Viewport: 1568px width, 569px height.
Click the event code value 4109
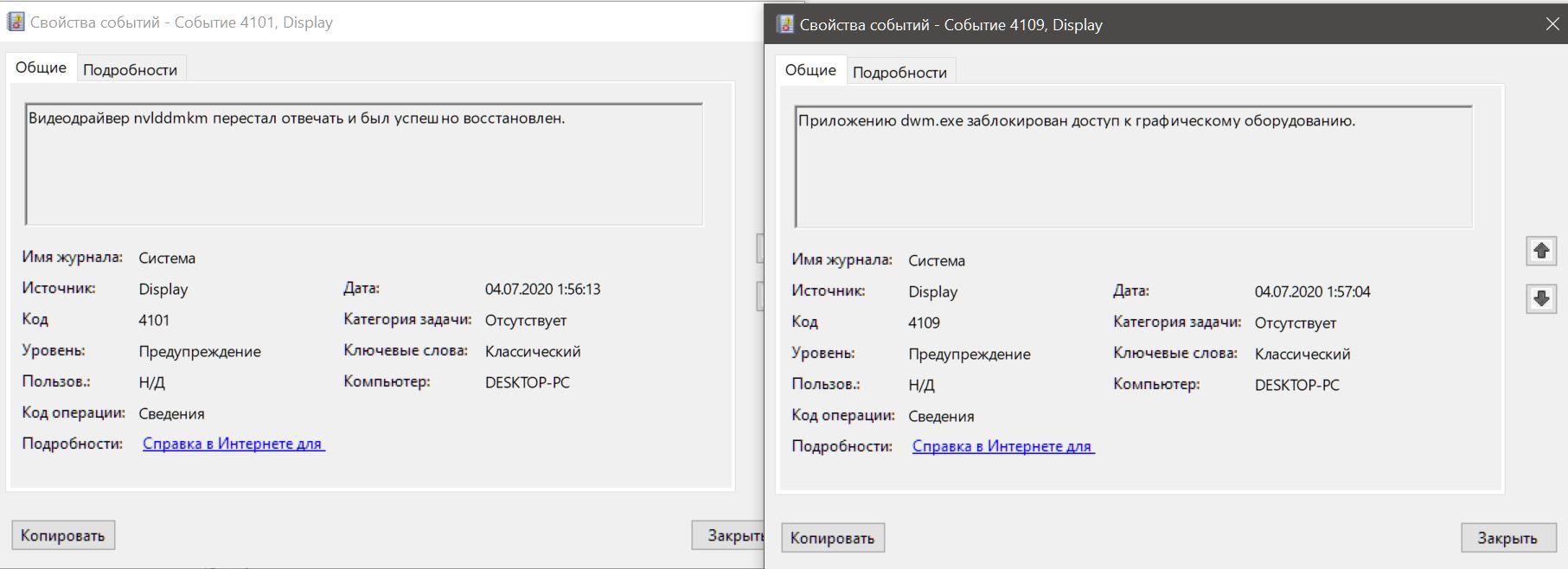(x=924, y=323)
